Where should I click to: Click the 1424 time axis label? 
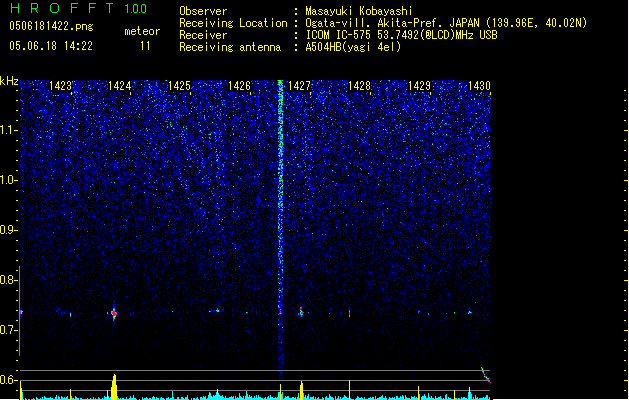click(120, 86)
